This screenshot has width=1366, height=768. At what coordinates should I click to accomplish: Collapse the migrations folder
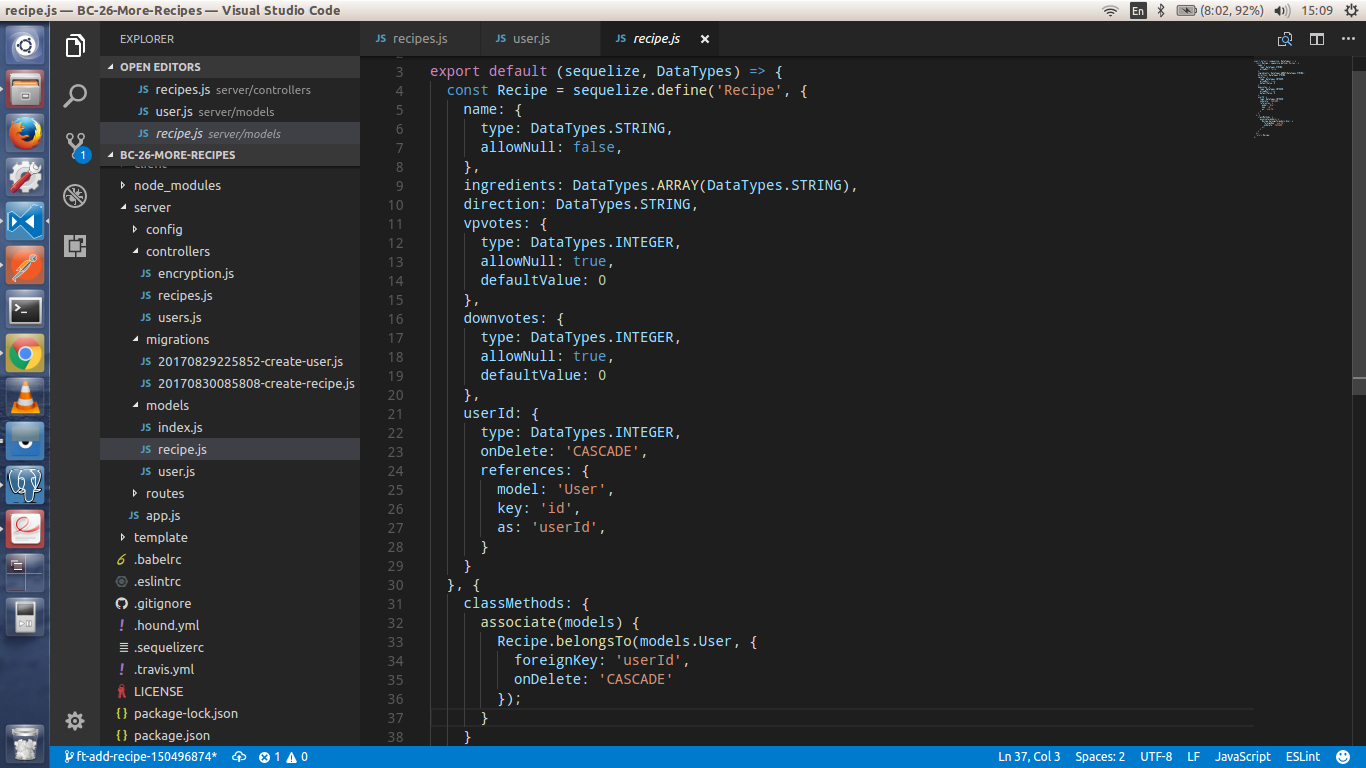[177, 339]
